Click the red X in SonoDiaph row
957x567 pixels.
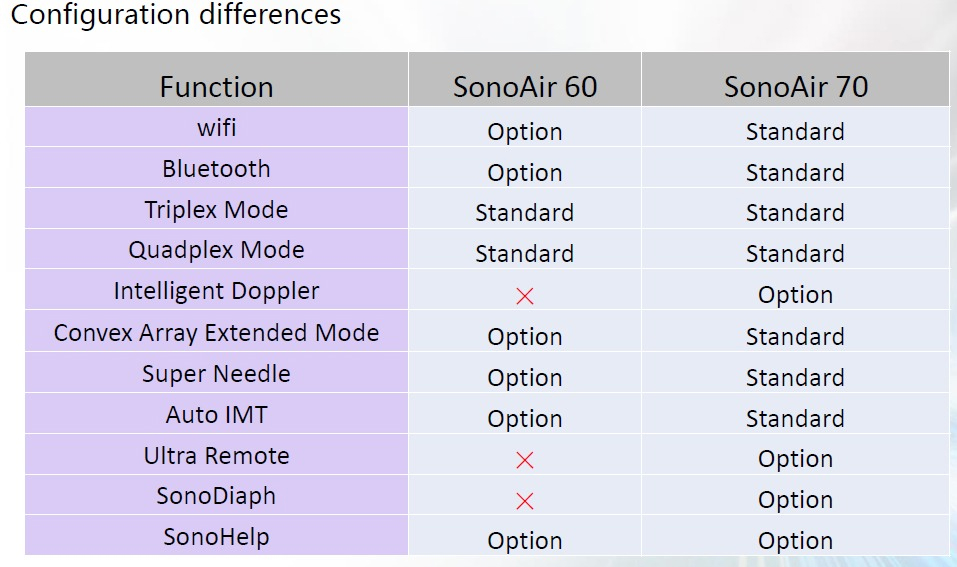click(x=524, y=501)
